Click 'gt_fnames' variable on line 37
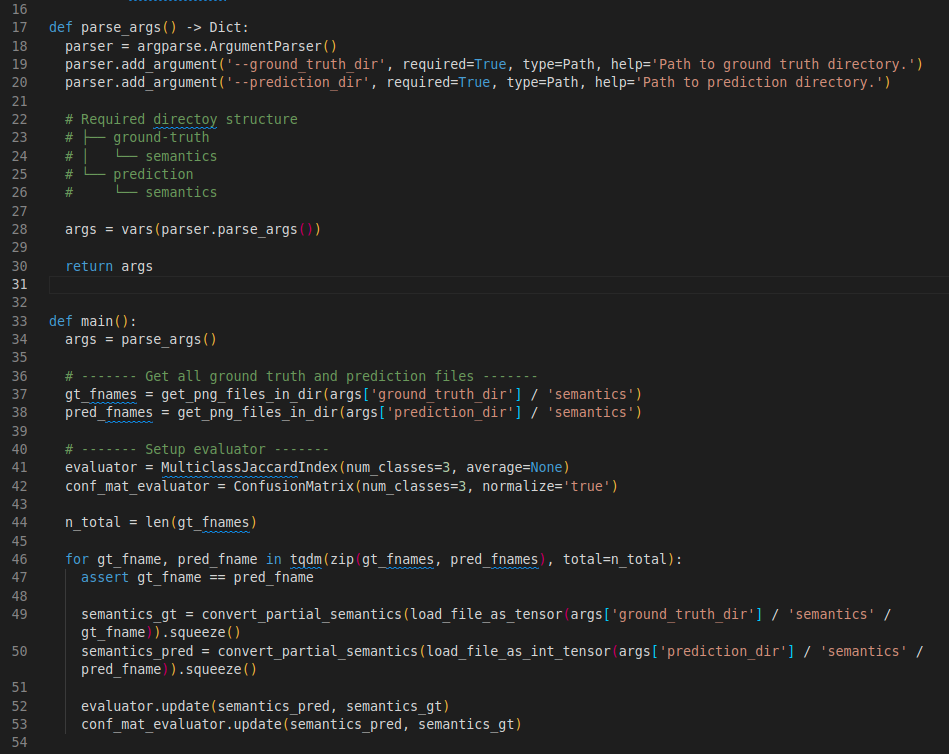949x754 pixels. coord(101,395)
